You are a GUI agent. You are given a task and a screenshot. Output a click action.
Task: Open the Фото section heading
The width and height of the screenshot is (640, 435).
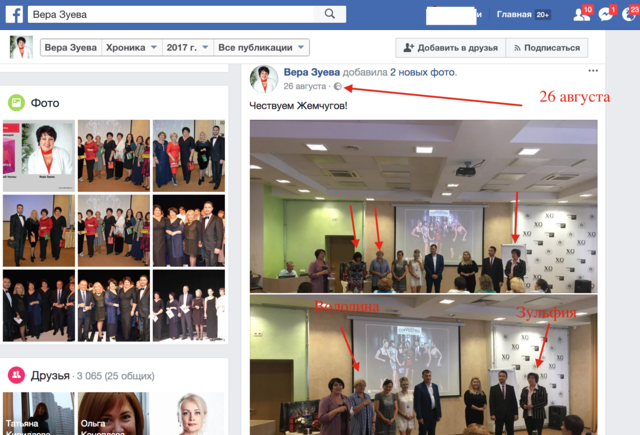45,103
